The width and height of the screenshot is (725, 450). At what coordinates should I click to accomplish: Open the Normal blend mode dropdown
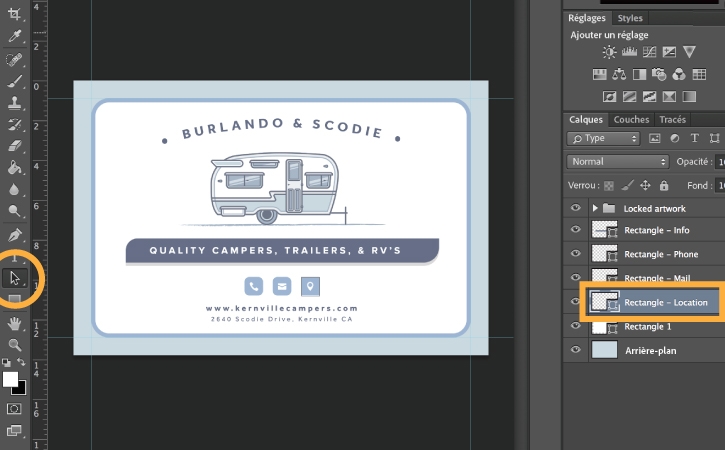(618, 161)
